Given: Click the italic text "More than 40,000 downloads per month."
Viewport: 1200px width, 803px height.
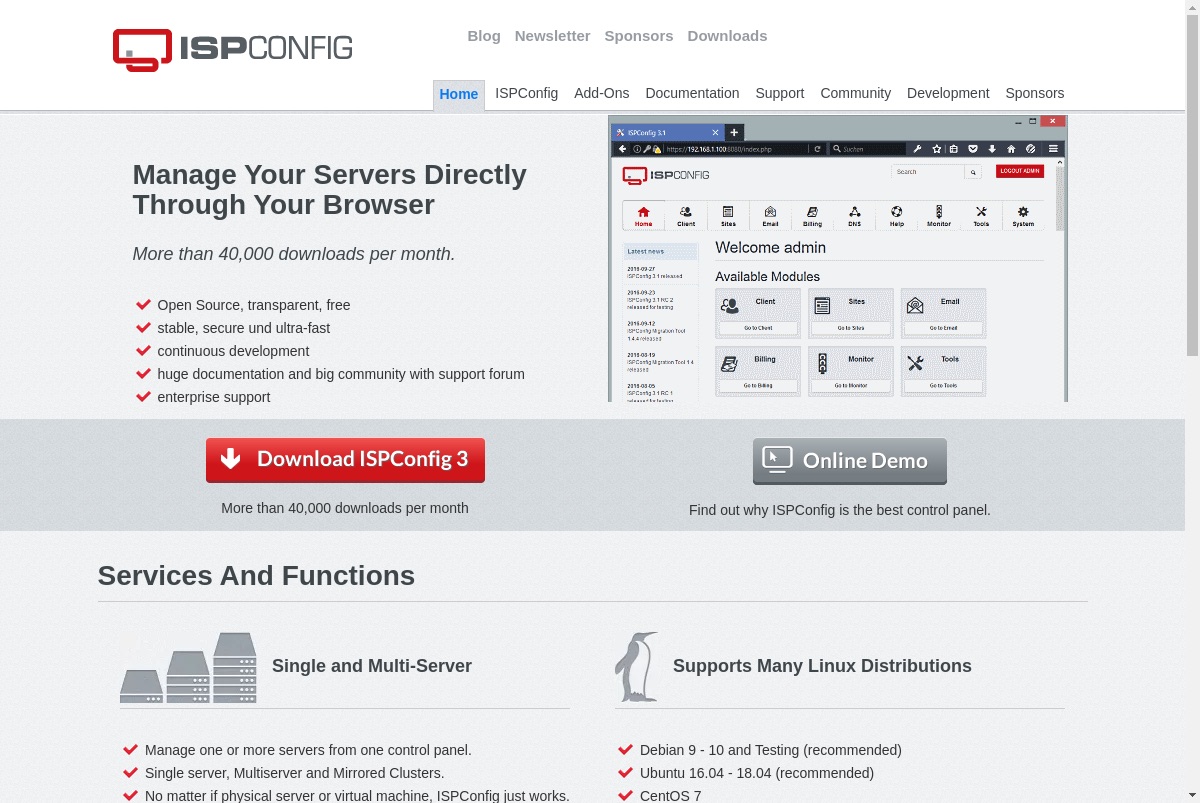Looking at the screenshot, I should click(294, 254).
